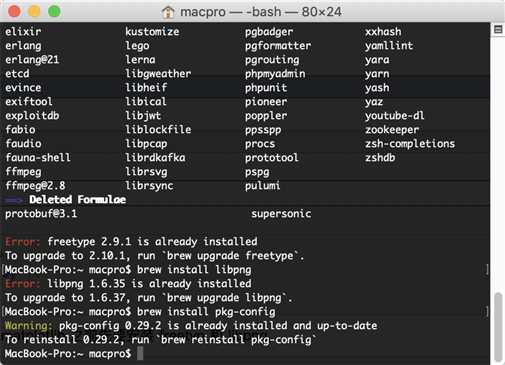Click the red Error label before freetype
505x365 pixels.
(22, 241)
